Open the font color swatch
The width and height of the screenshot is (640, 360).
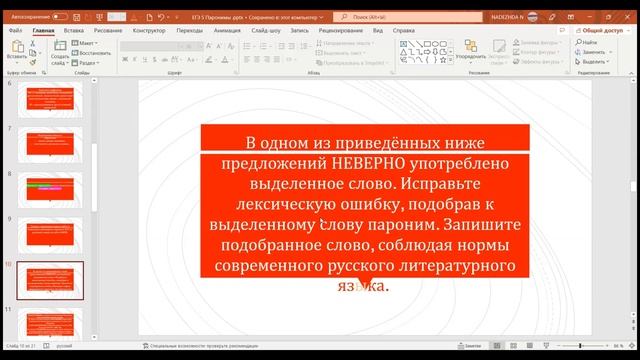tap(225, 60)
